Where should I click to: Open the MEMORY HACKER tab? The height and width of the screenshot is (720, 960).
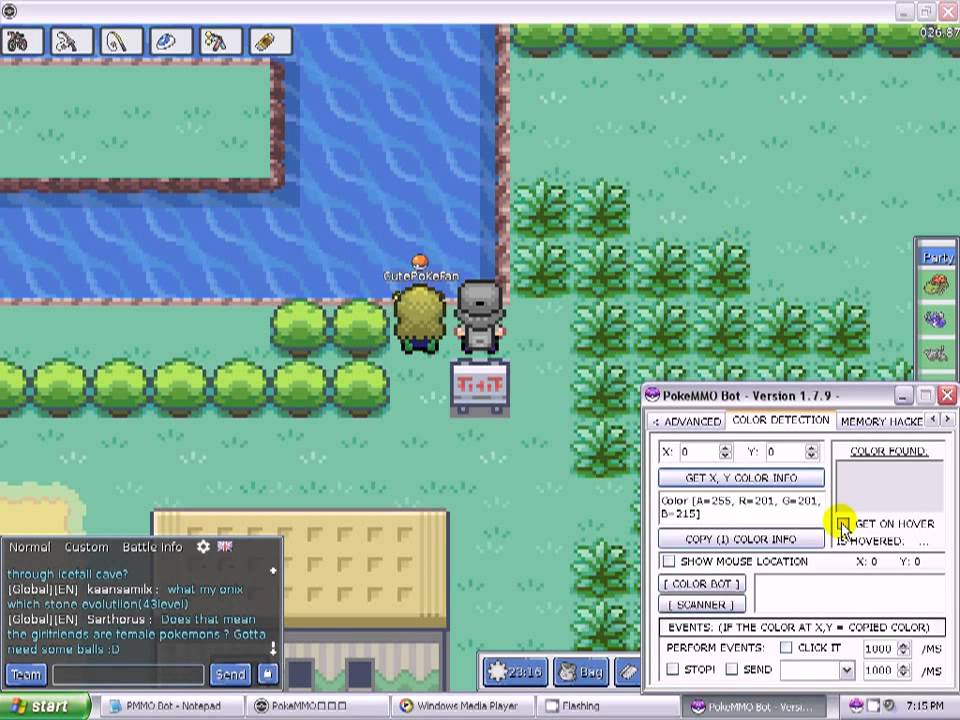[x=882, y=421]
